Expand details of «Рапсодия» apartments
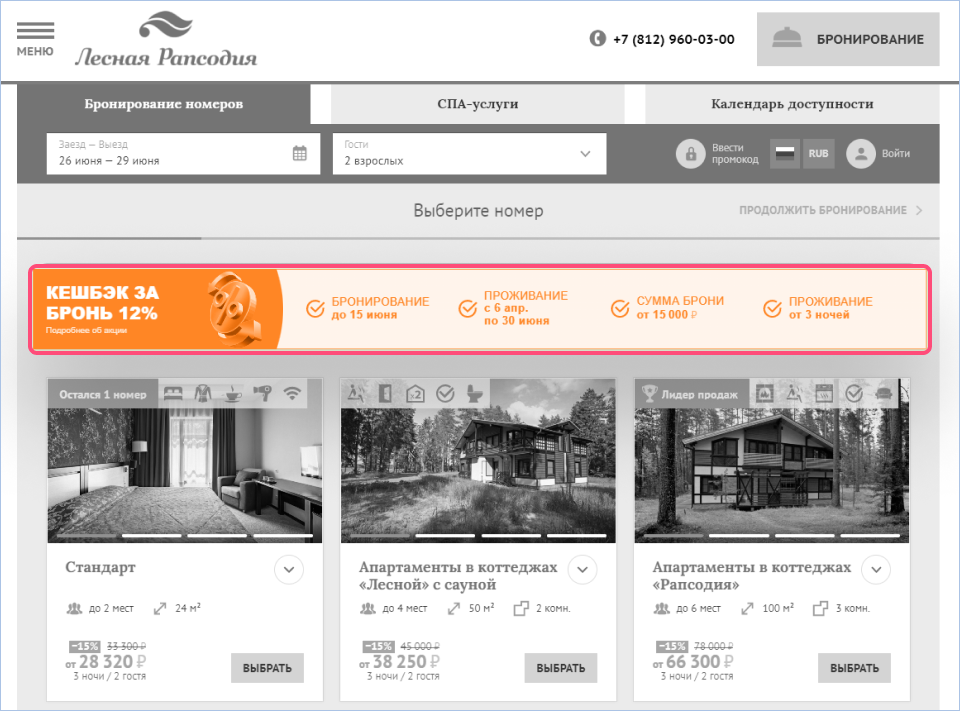This screenshot has height=711, width=960. pos(876,570)
